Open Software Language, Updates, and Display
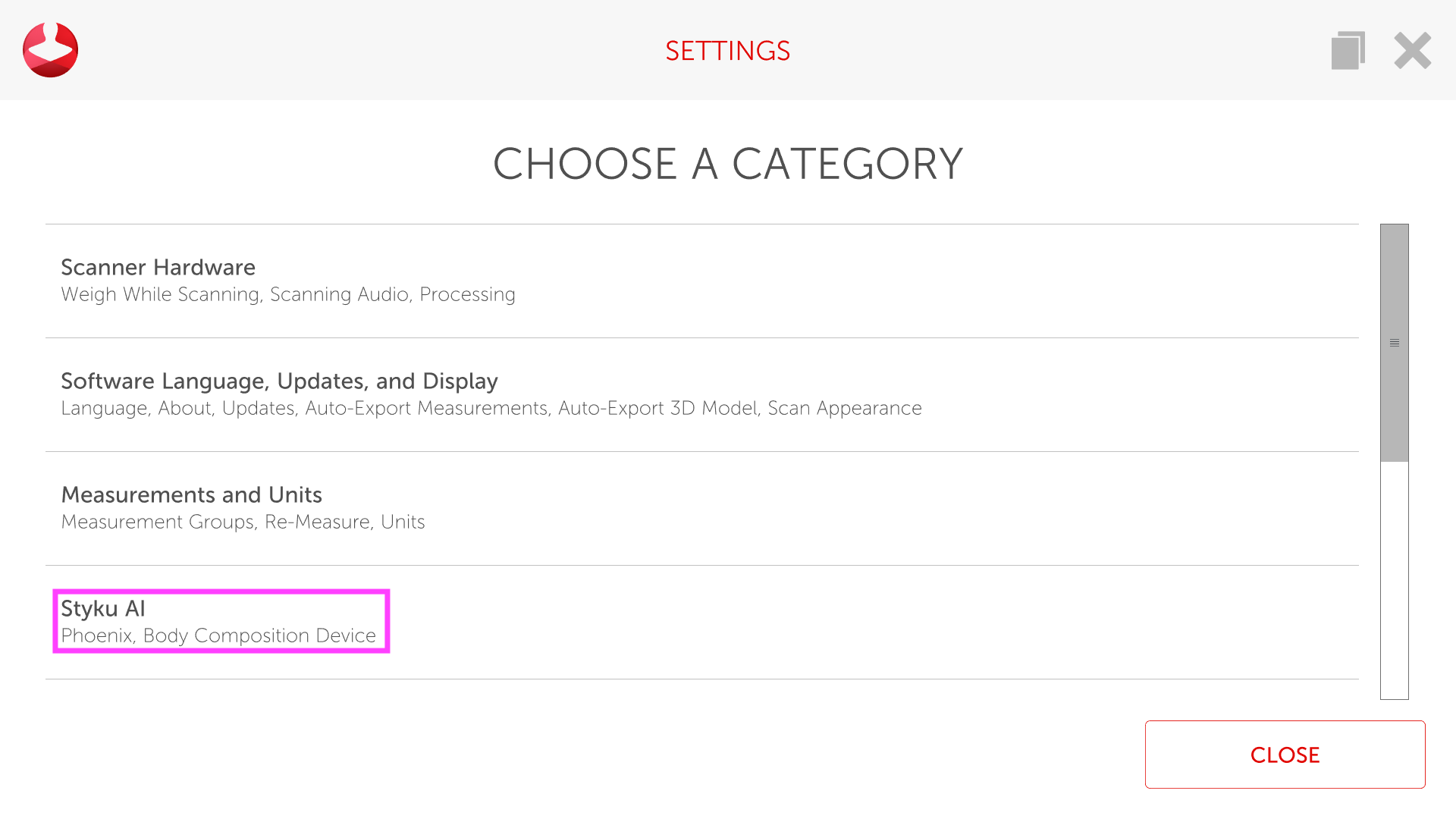 click(279, 381)
